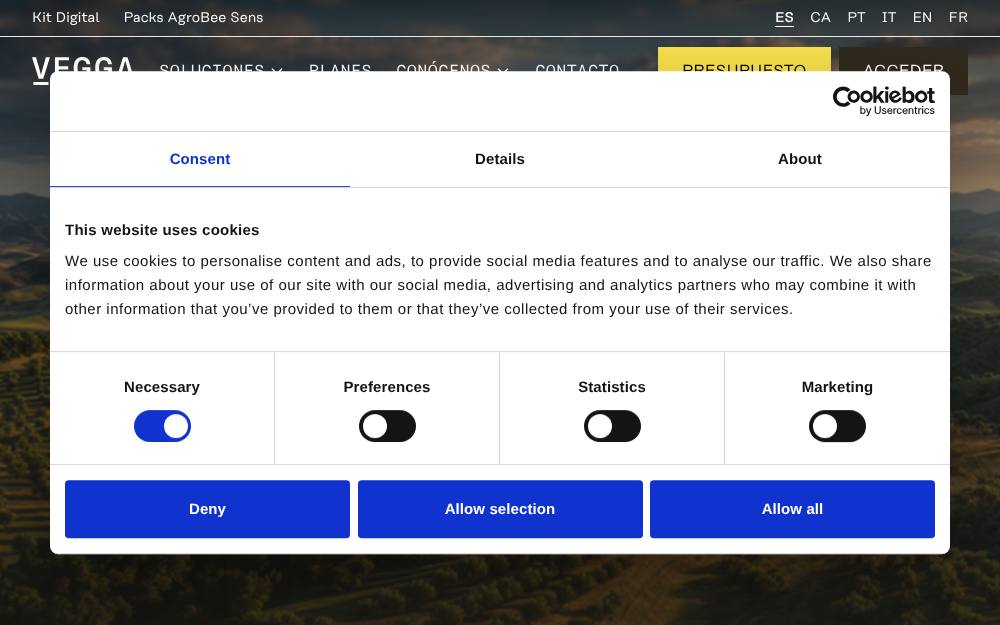
Task: Switch site language to CA
Action: tap(820, 17)
